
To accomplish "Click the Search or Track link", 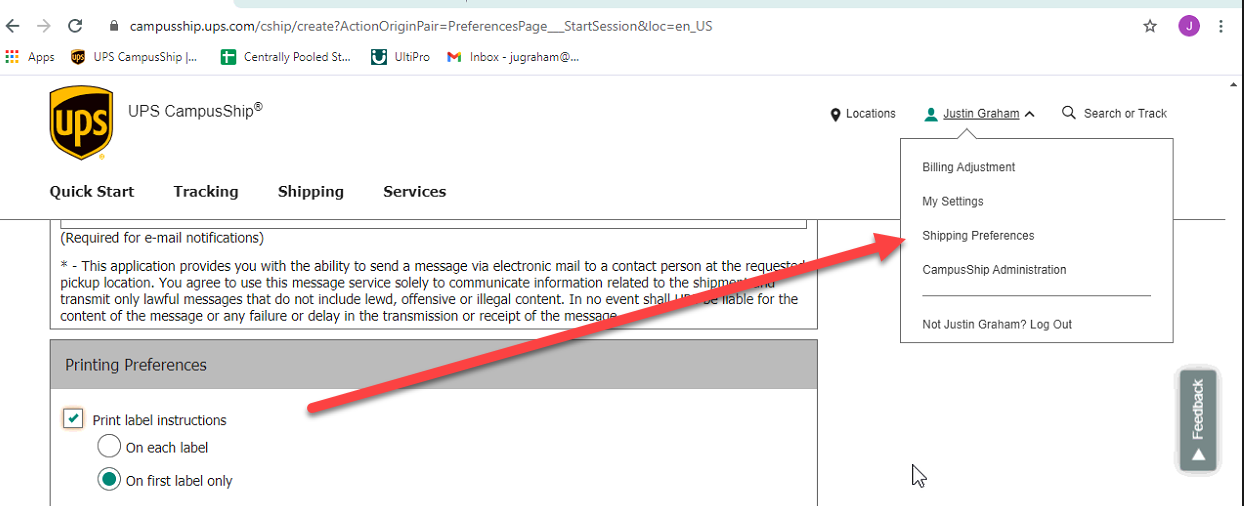I will click(1125, 114).
